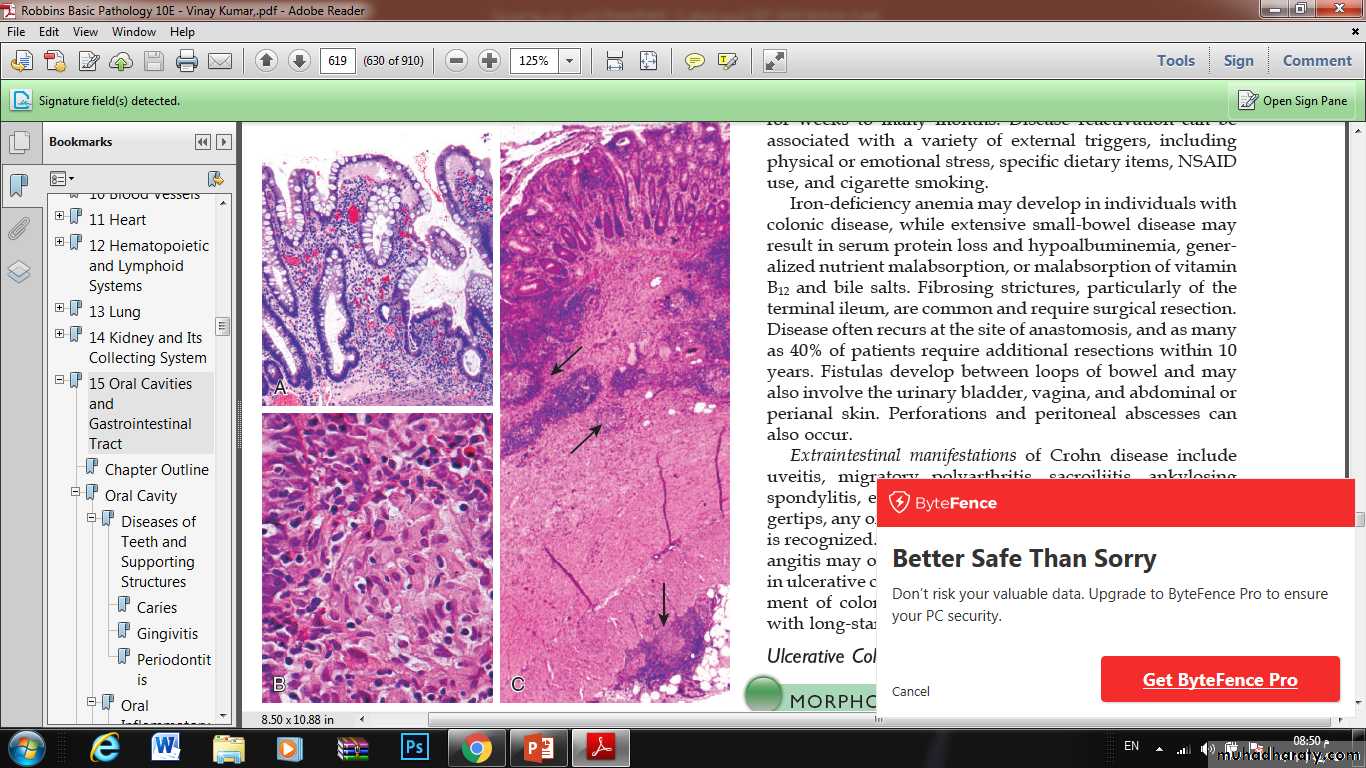The width and height of the screenshot is (1366, 768).
Task: Click the Get ByteFence Pro button
Action: click(1219, 680)
